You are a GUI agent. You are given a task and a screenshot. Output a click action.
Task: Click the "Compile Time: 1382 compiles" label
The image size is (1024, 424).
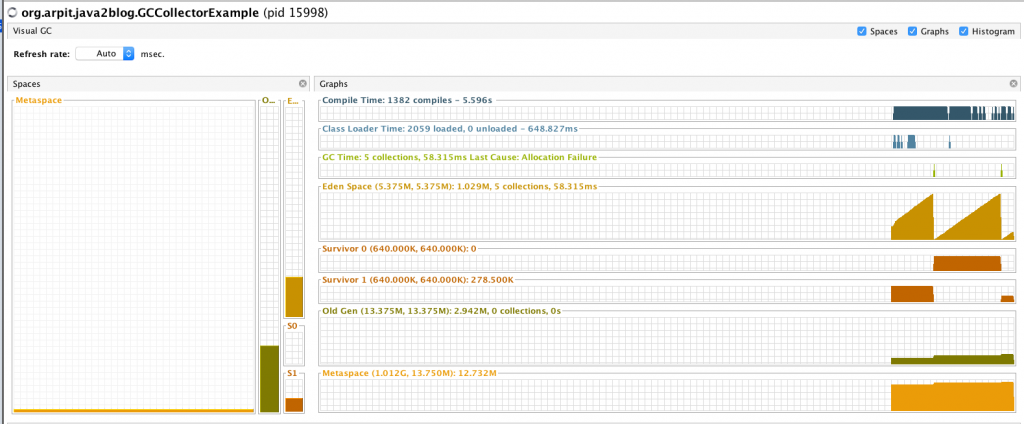click(x=385, y=101)
